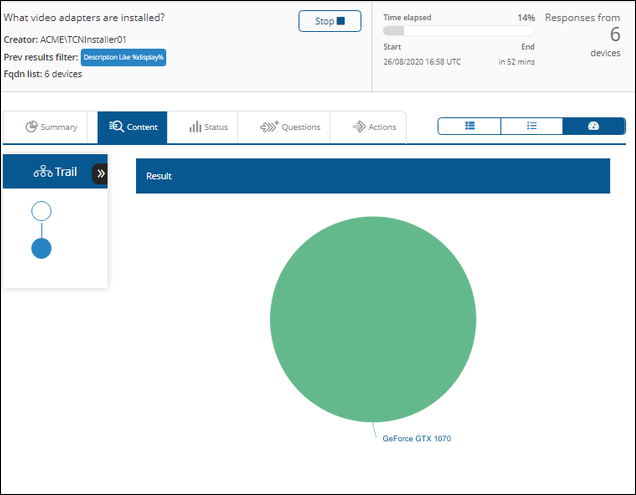
Task: Select the Content tab
Action: click(x=132, y=127)
